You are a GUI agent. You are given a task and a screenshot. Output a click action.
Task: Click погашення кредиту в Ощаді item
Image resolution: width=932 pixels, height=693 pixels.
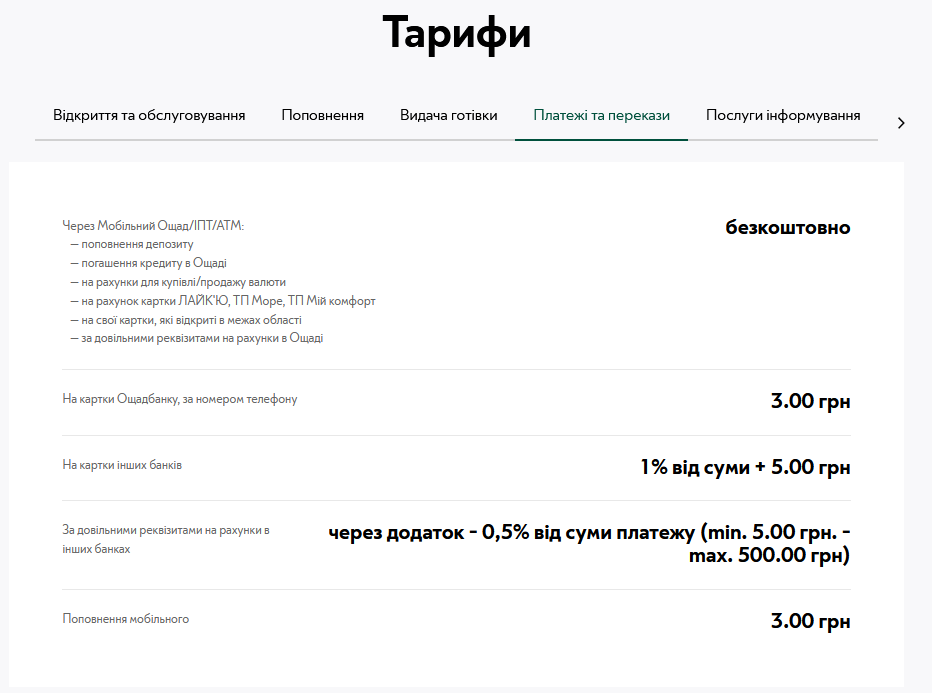click(141, 263)
